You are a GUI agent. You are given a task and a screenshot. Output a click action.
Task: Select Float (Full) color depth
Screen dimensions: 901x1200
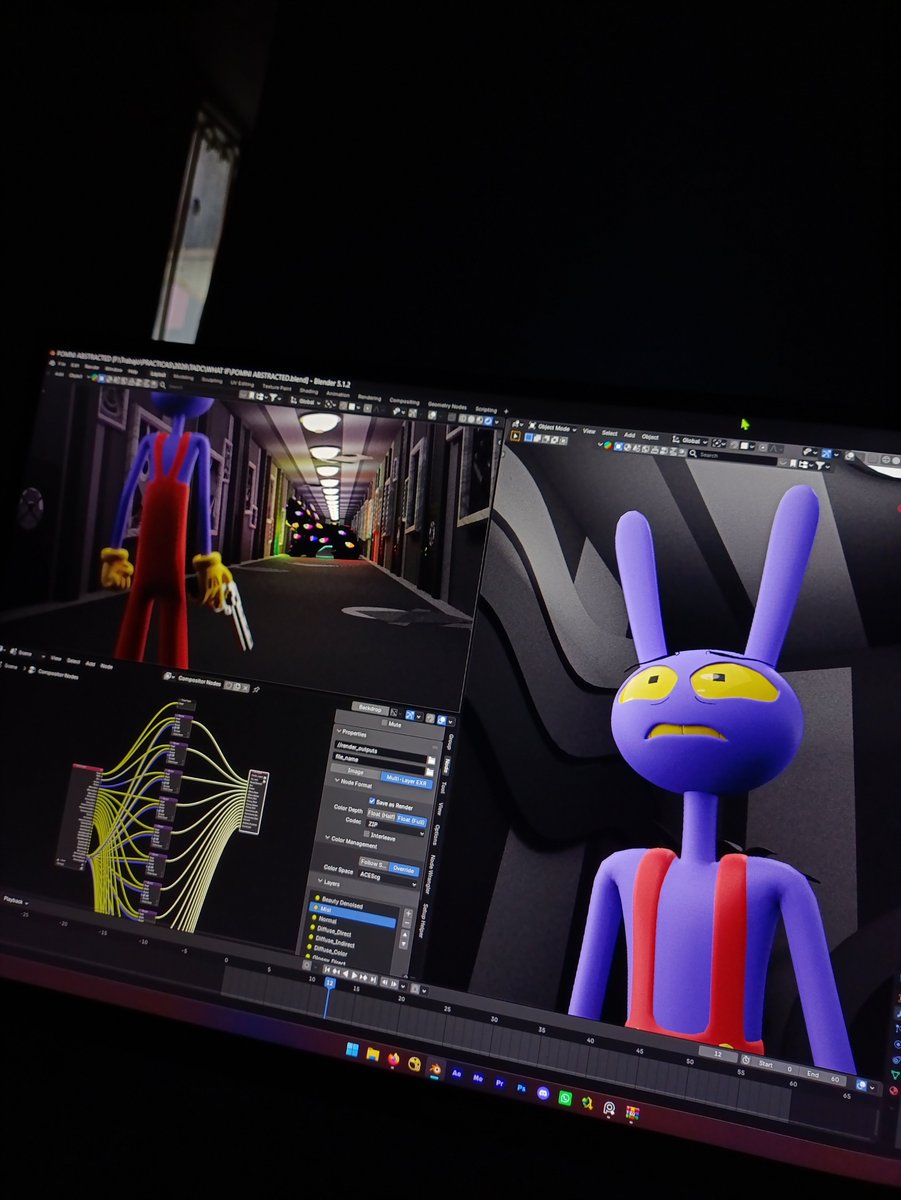(411, 820)
